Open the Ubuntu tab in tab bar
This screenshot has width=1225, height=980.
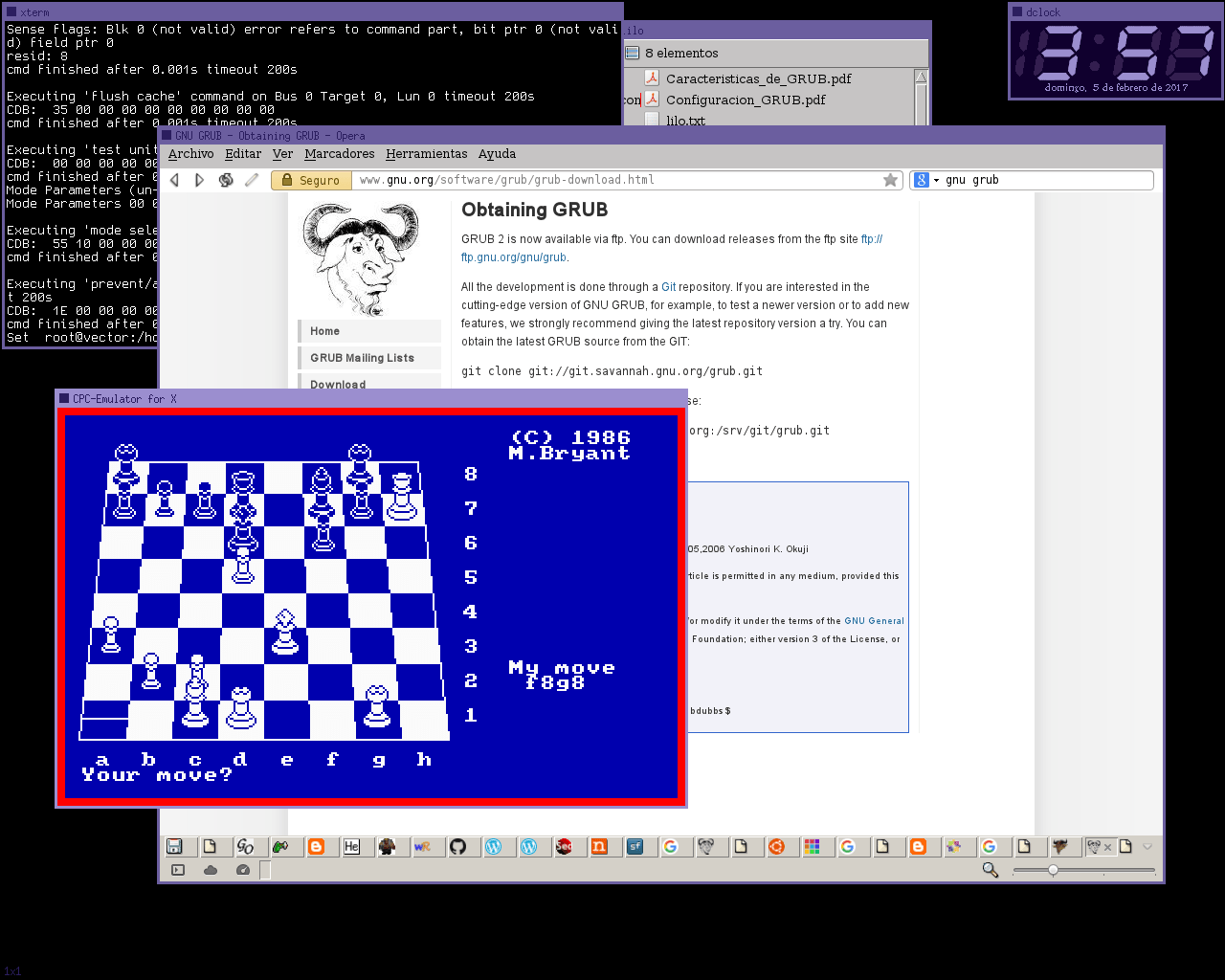pos(777,847)
